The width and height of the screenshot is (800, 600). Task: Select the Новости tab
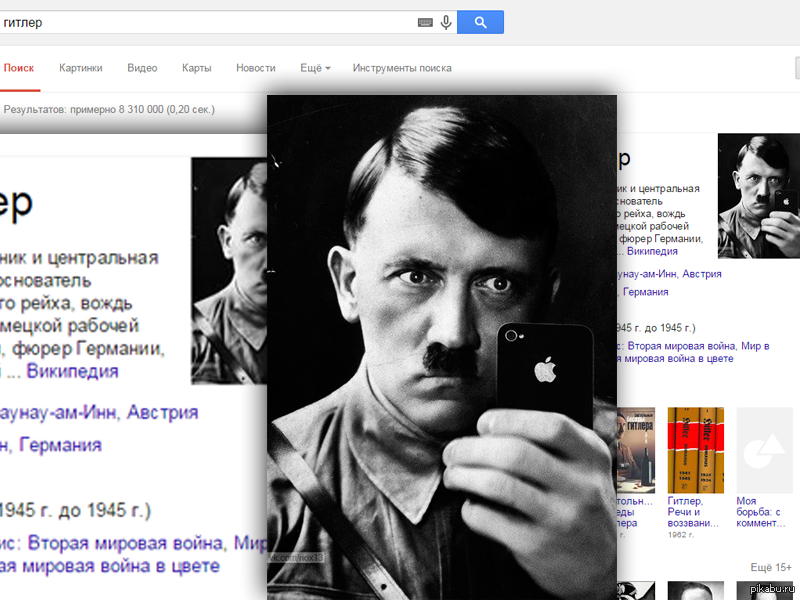pos(256,68)
